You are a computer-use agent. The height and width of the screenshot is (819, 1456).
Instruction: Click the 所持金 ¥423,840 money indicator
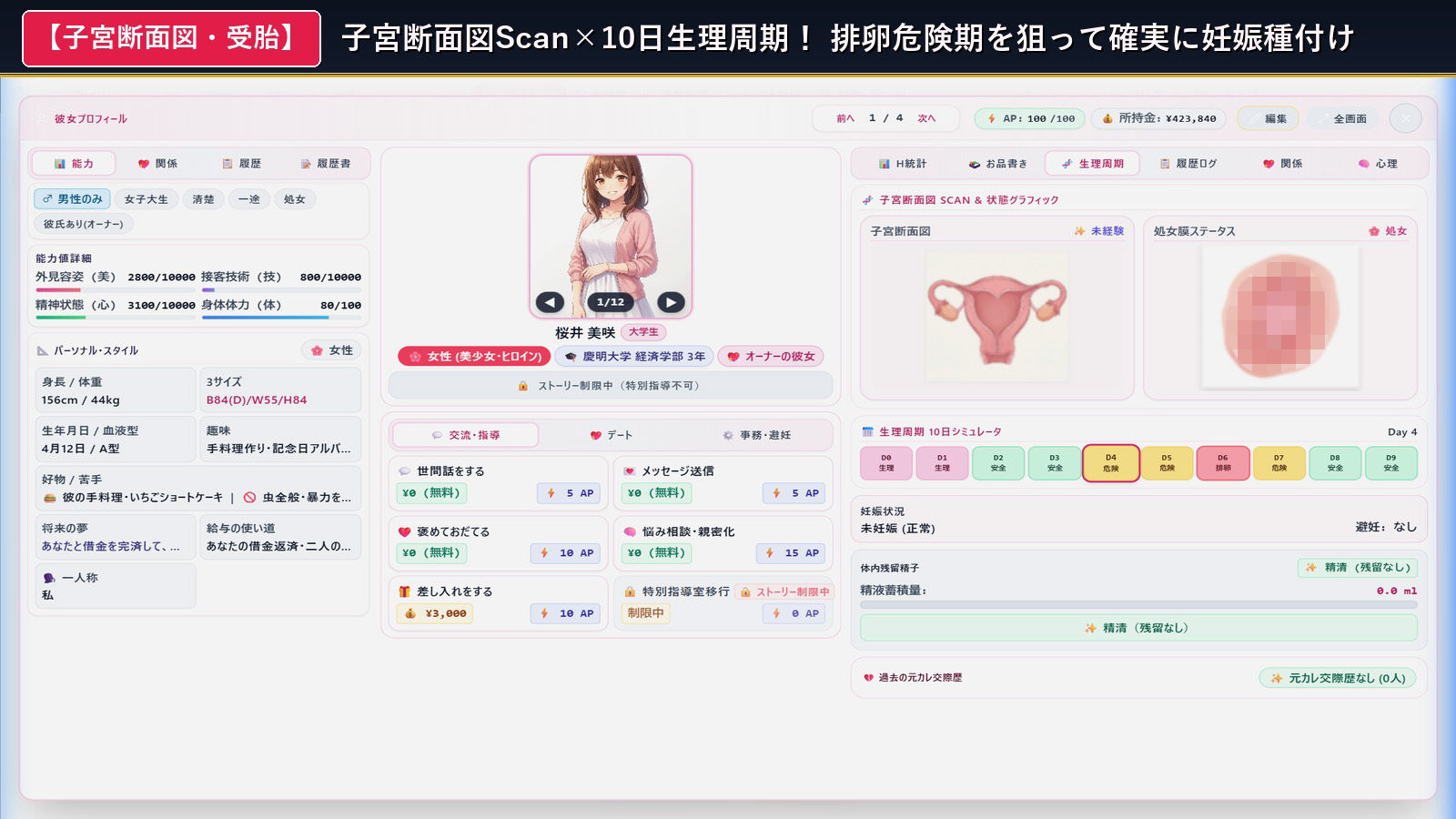(1158, 118)
